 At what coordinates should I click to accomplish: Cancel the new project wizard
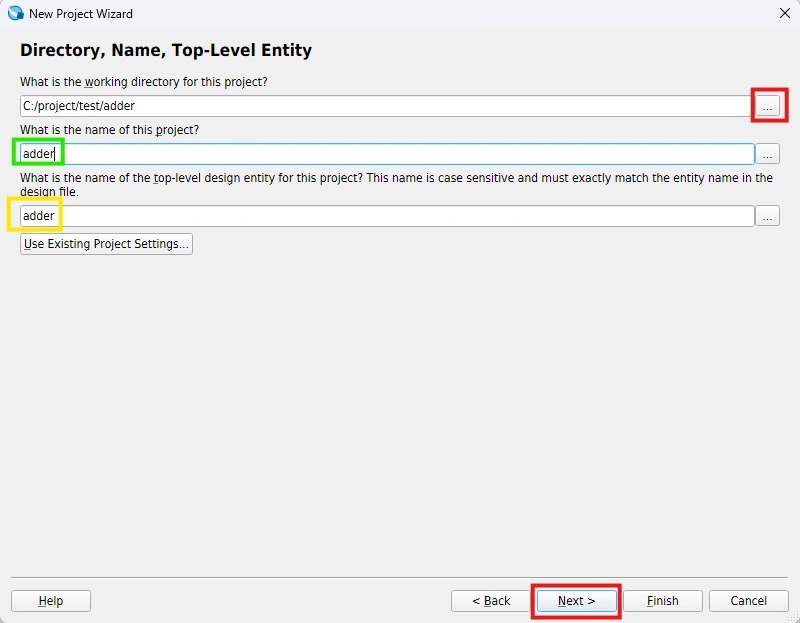tap(748, 601)
